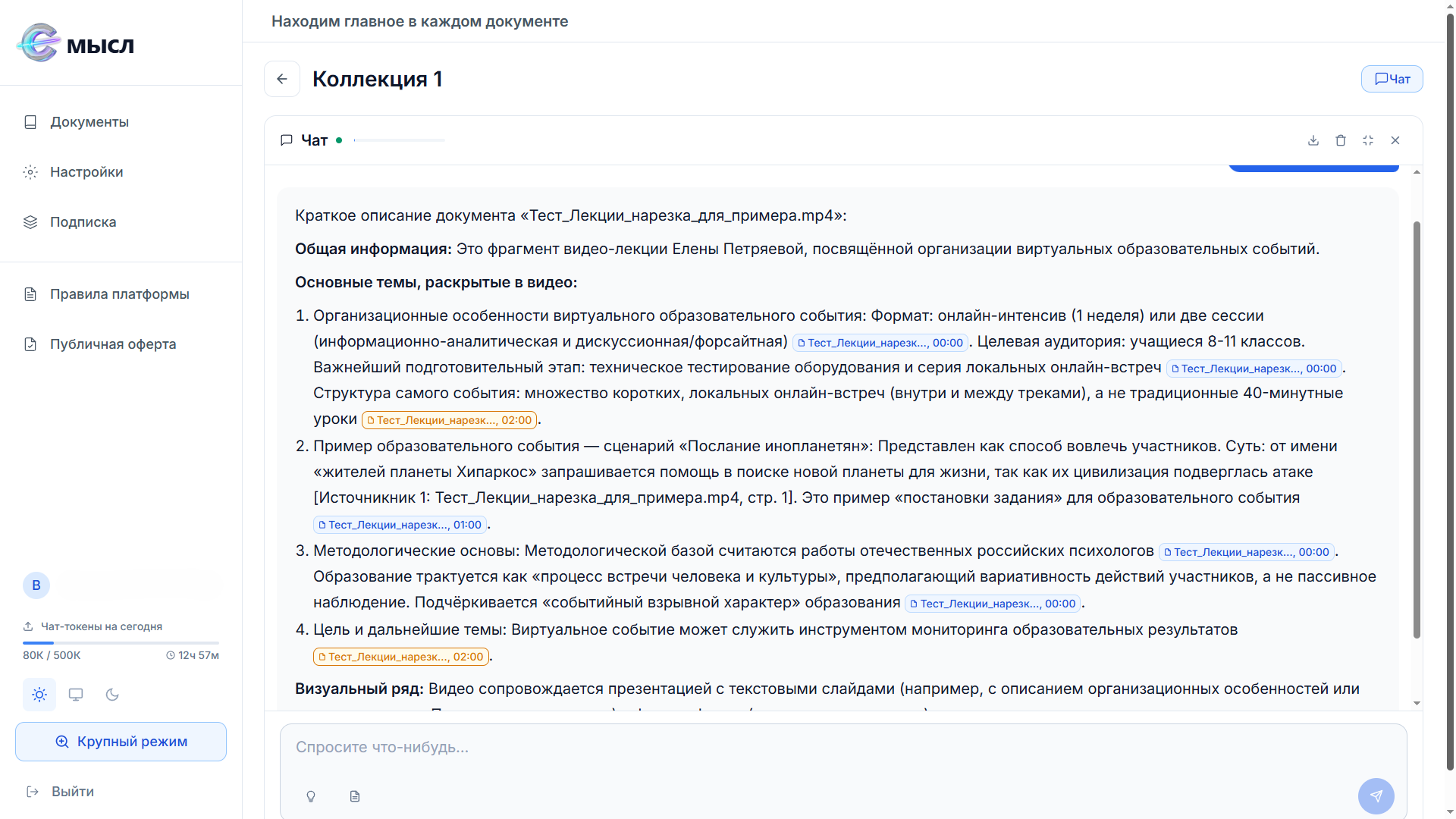Click the chat bubble icon in header
The width and height of the screenshot is (1456, 819).
(287, 140)
